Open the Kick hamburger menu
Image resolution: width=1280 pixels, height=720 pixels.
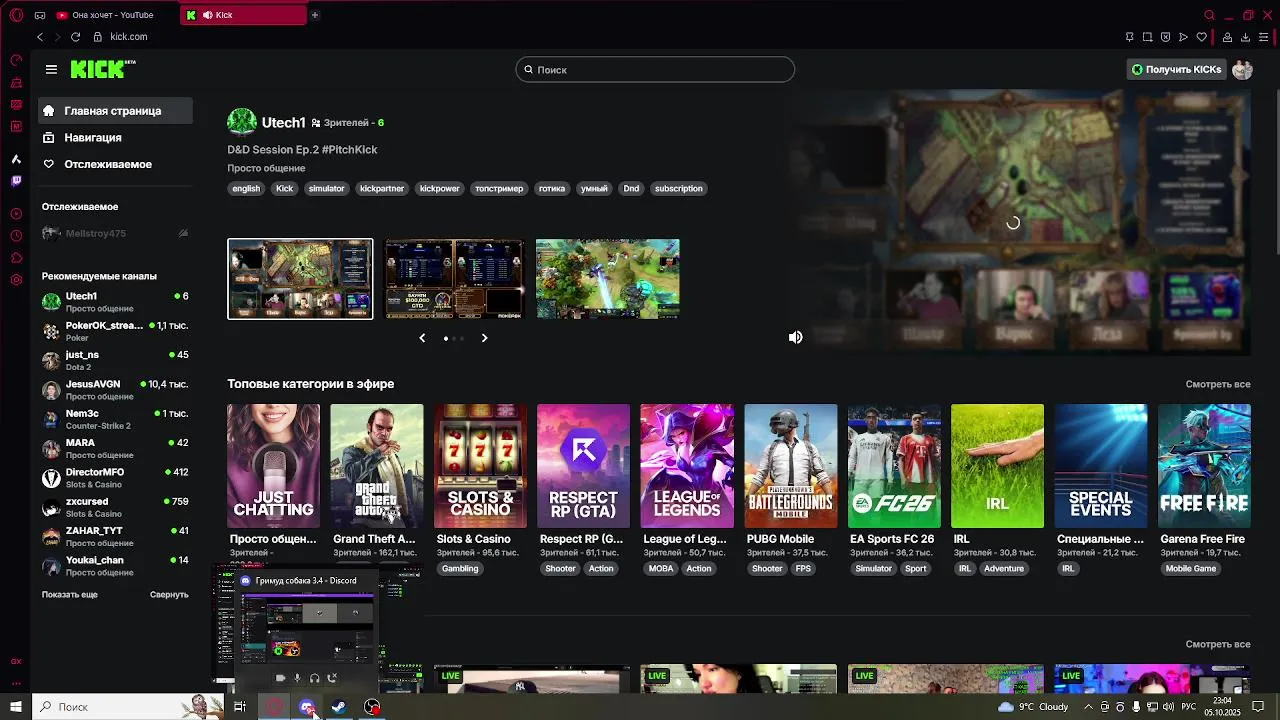(51, 69)
